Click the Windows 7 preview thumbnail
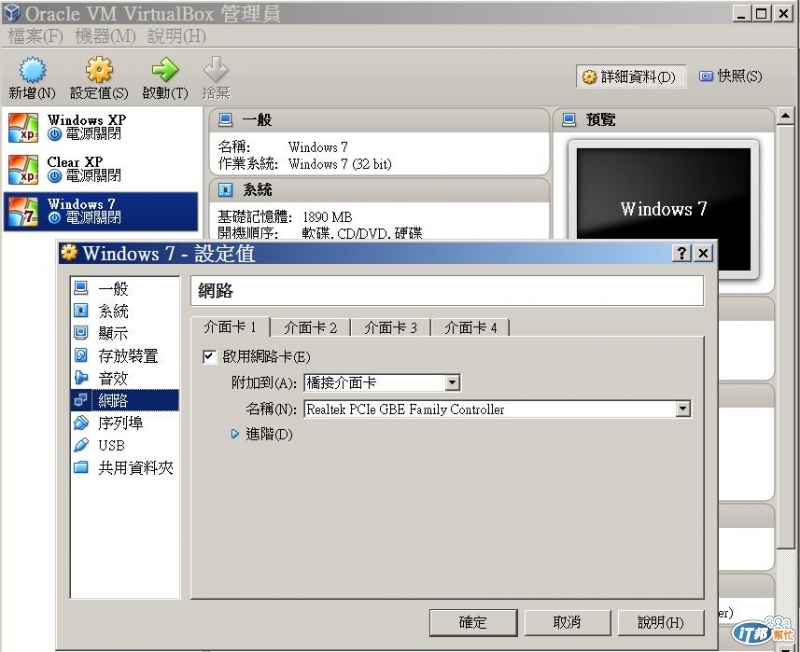The width and height of the screenshot is (800, 652). tap(663, 209)
